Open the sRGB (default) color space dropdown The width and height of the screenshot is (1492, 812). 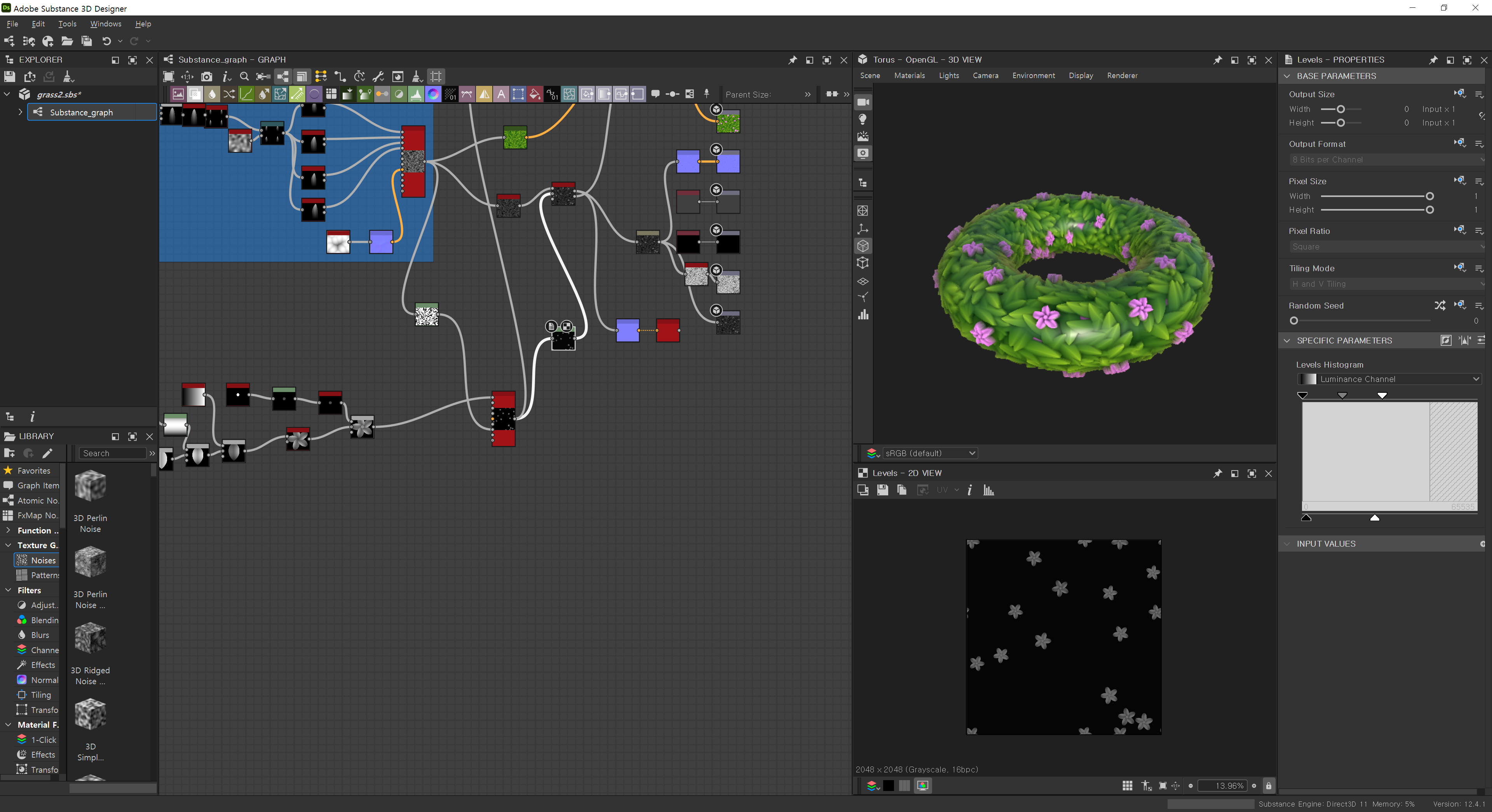(929, 453)
